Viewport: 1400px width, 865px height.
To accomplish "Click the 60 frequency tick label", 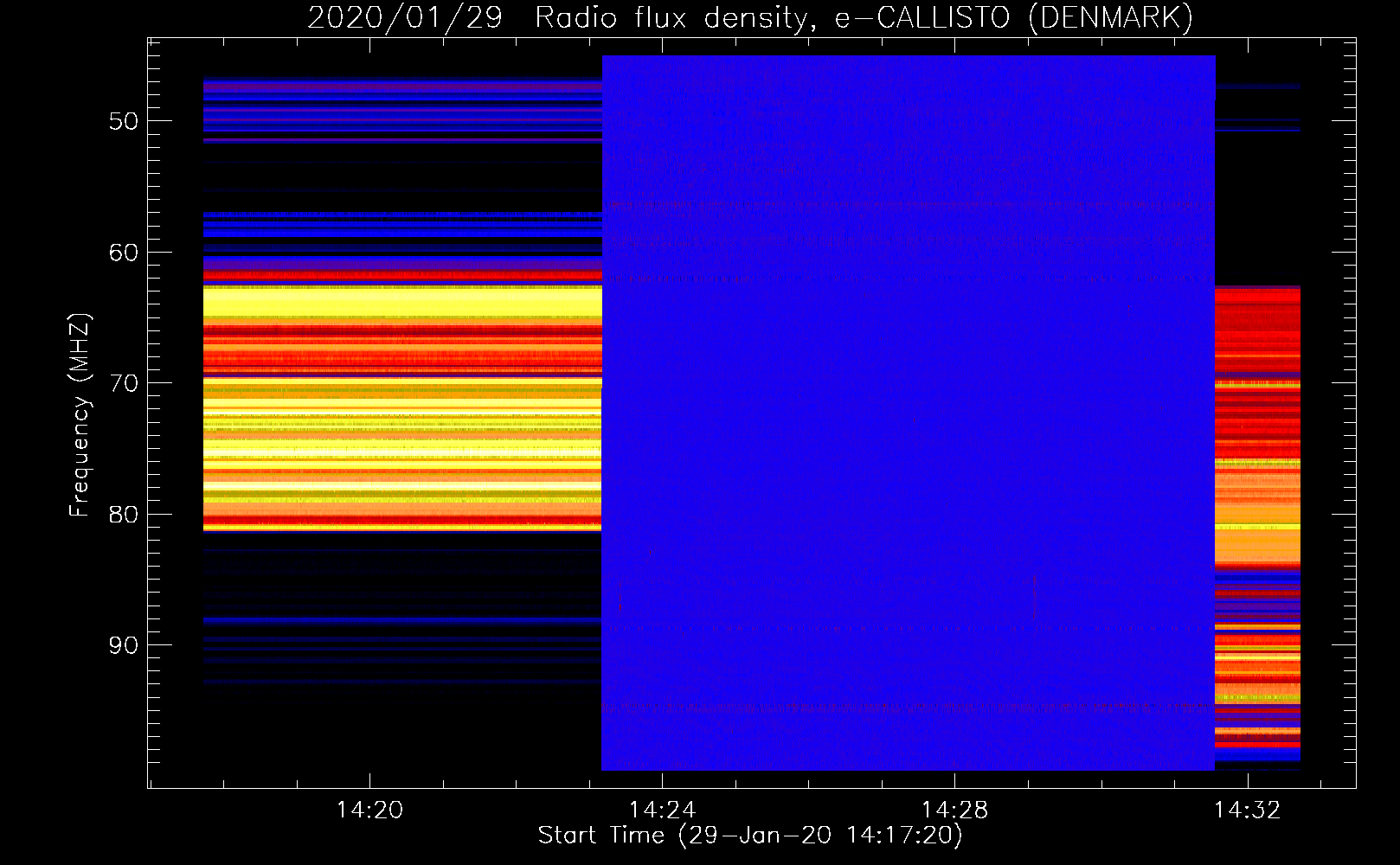I will tap(124, 253).
